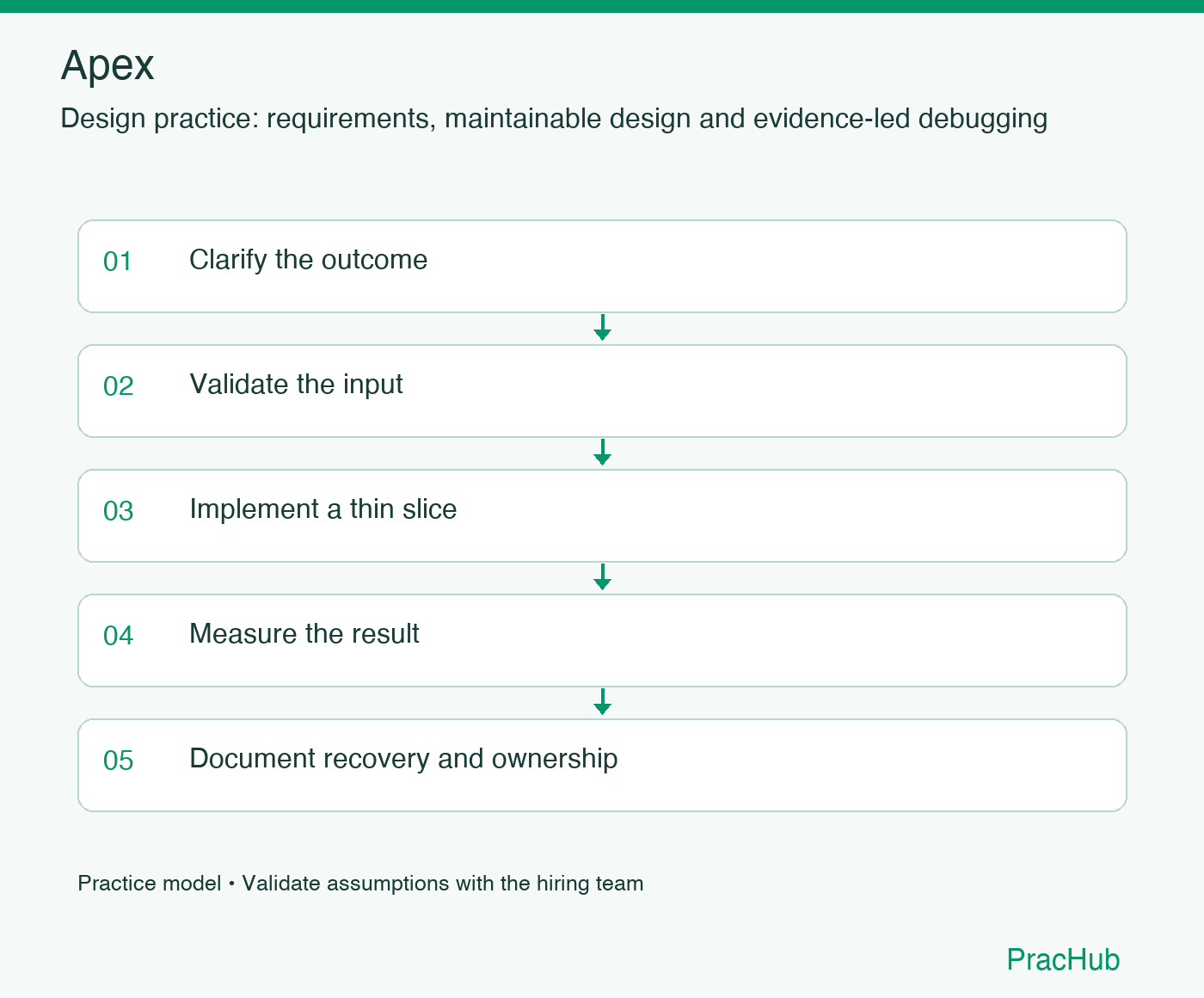This screenshot has height=998, width=1204.
Task: Select the 'Implement a thin slice' step
Action: 602,515
